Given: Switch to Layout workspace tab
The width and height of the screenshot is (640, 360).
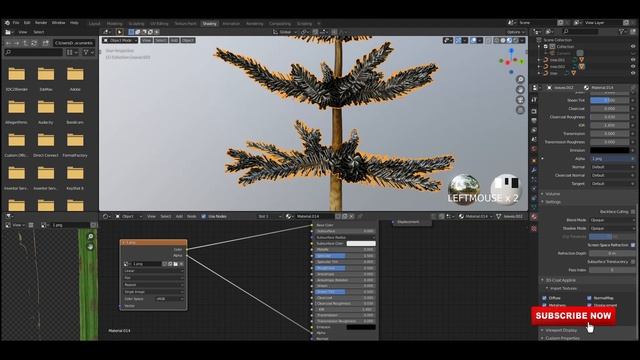Looking at the screenshot, I should tap(94, 24).
